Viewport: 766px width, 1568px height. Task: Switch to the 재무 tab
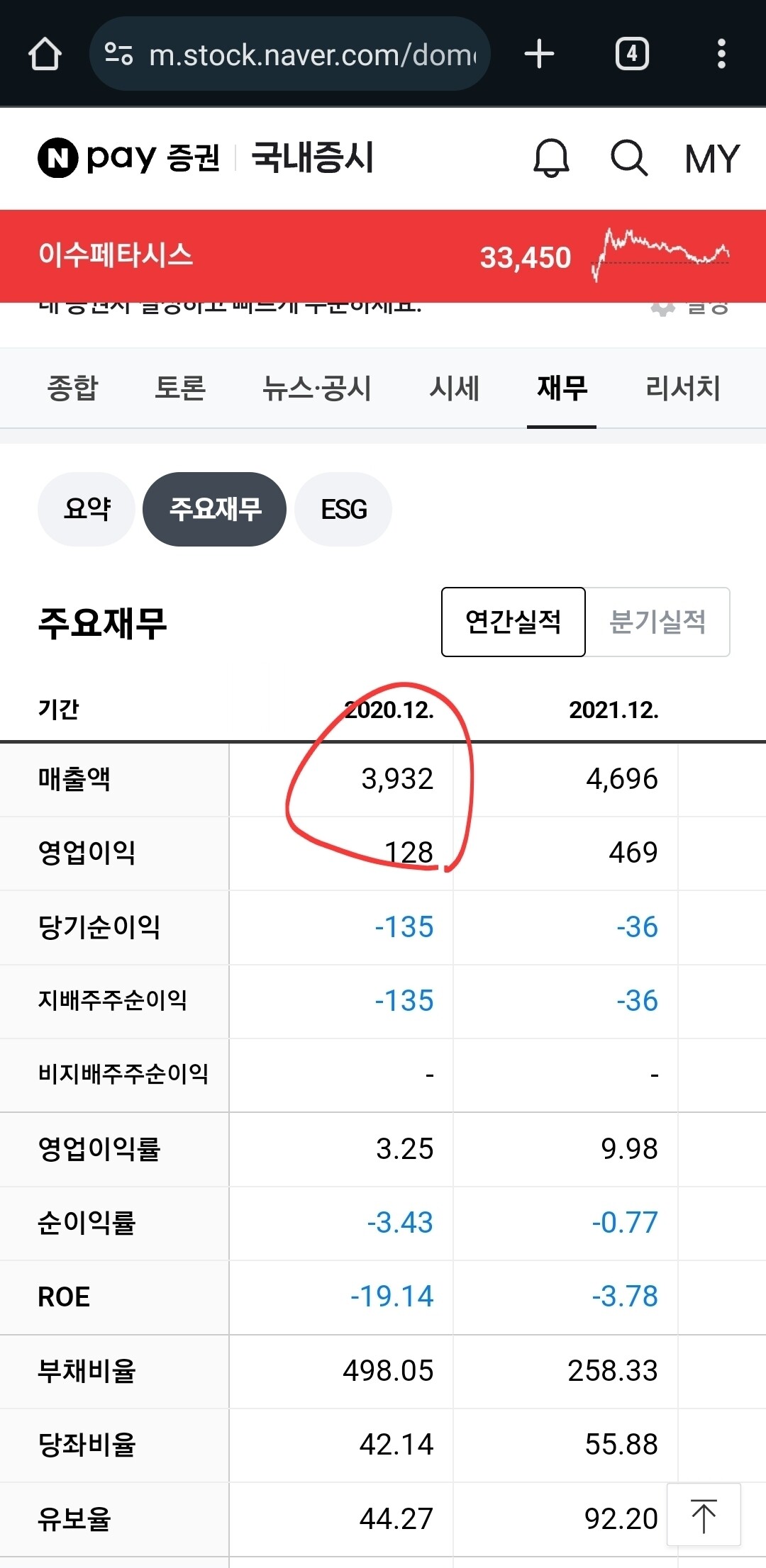point(560,388)
